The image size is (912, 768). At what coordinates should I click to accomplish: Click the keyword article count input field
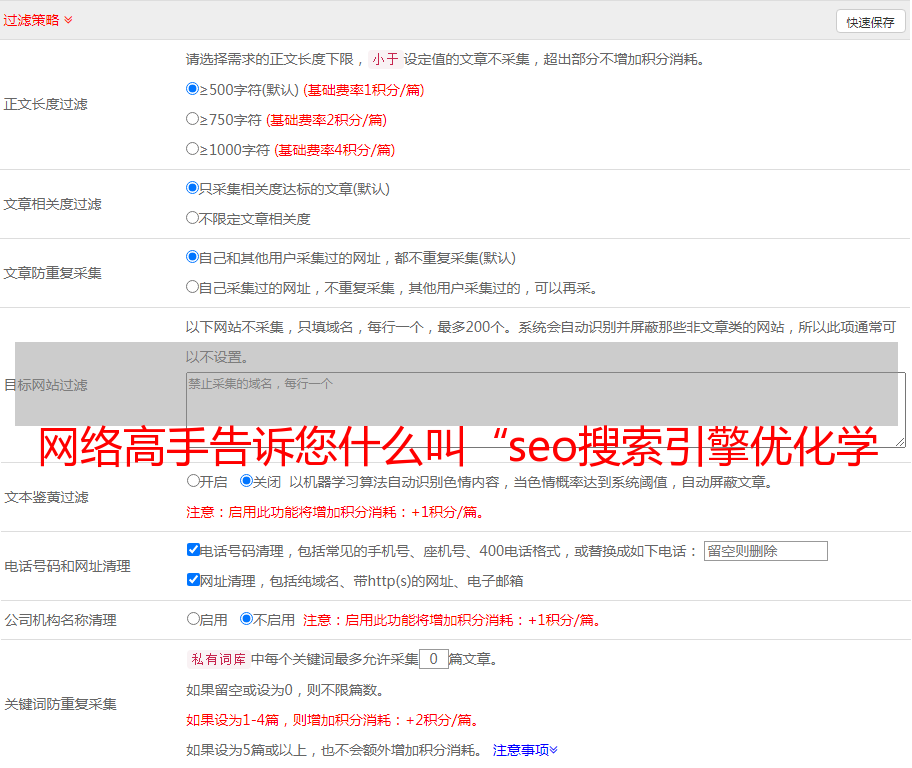(x=433, y=659)
